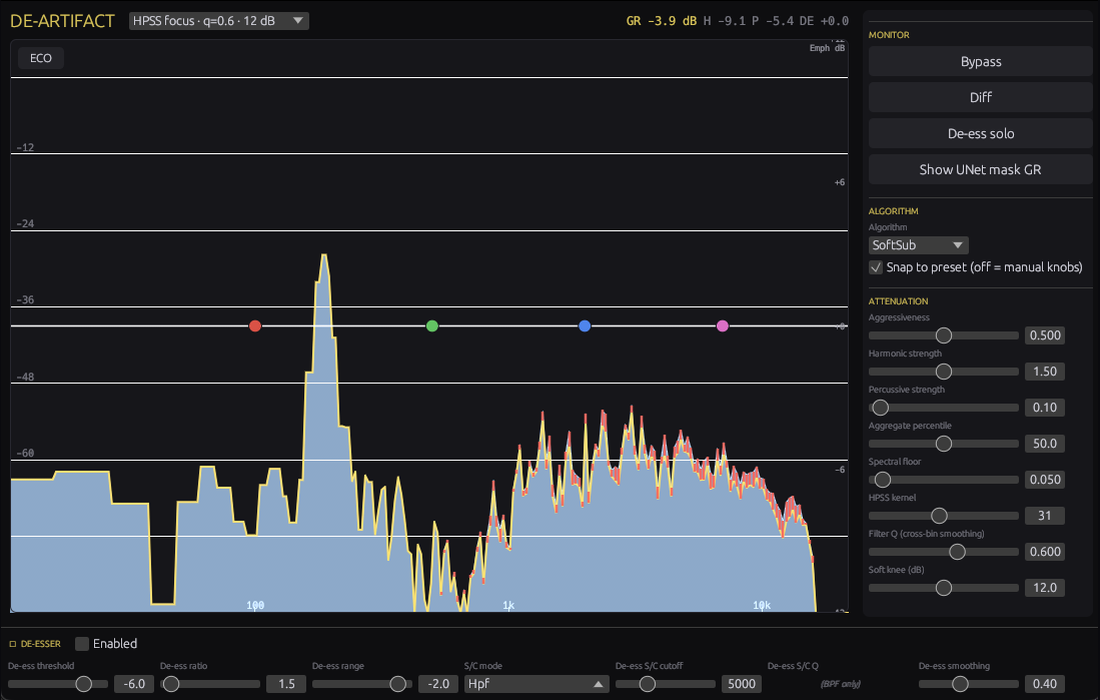Adjust the De-ess threshold slider
The height and width of the screenshot is (700, 1100).
(58, 684)
